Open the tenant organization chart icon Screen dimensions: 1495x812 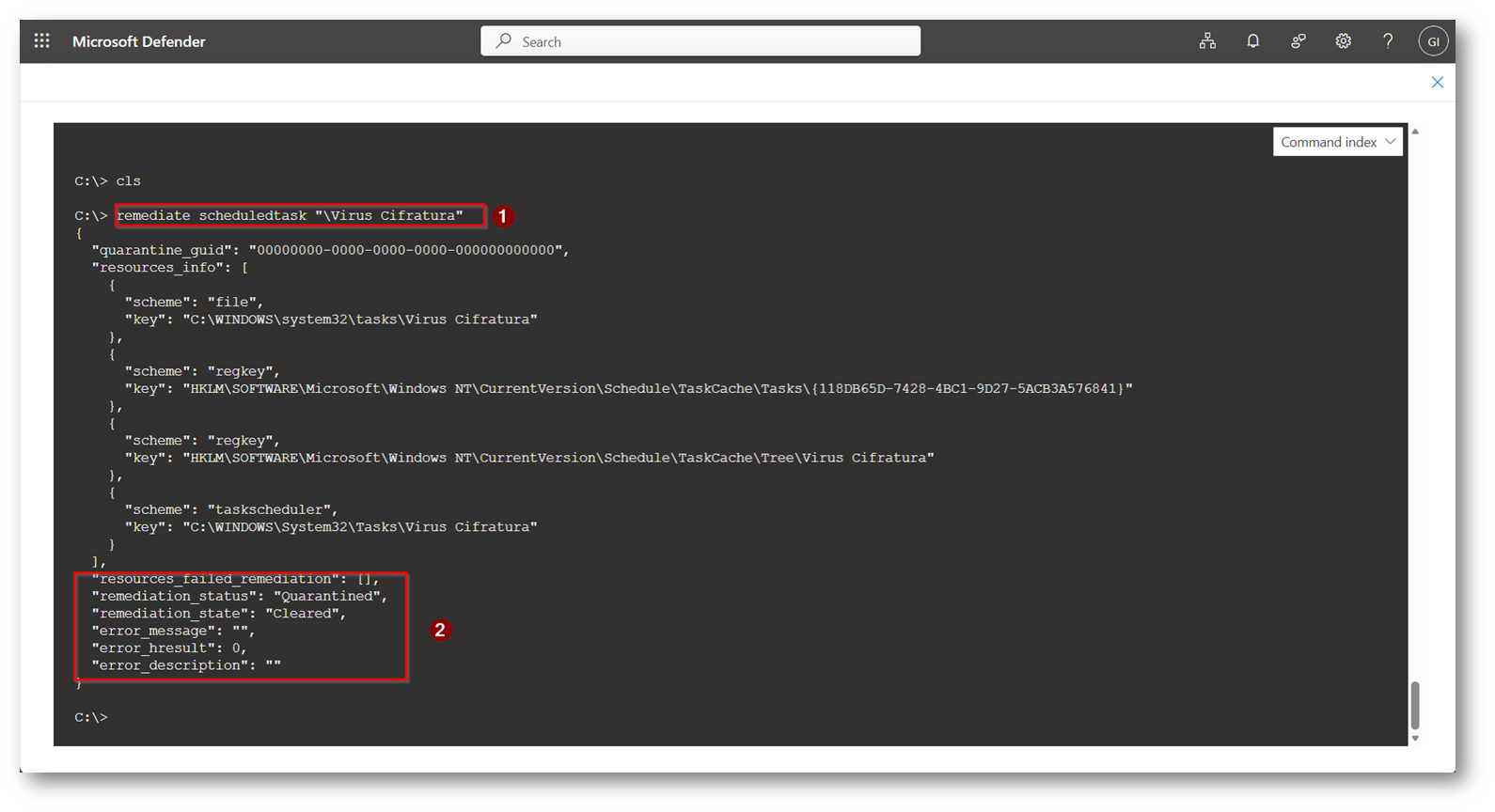[x=1207, y=41]
